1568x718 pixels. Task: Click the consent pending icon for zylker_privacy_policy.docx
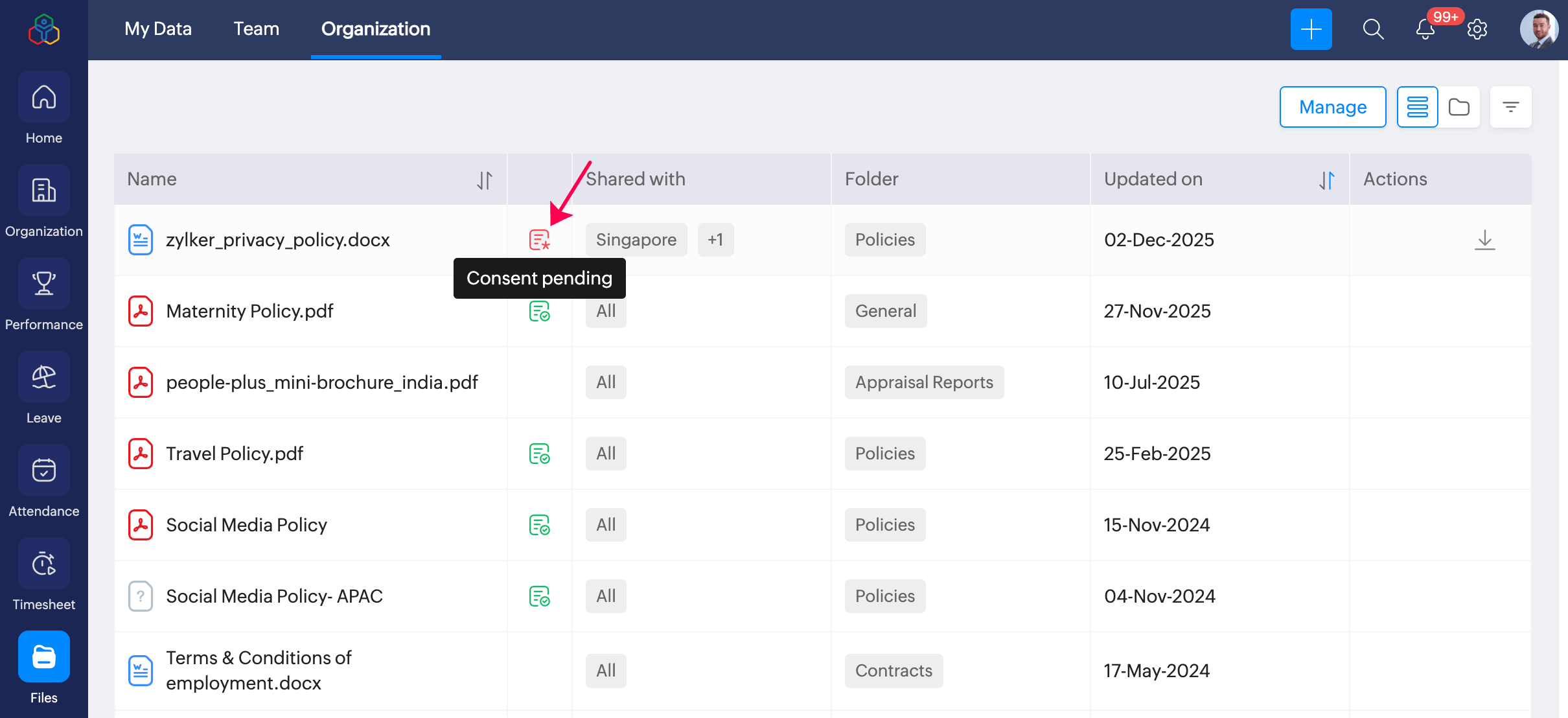click(x=539, y=240)
